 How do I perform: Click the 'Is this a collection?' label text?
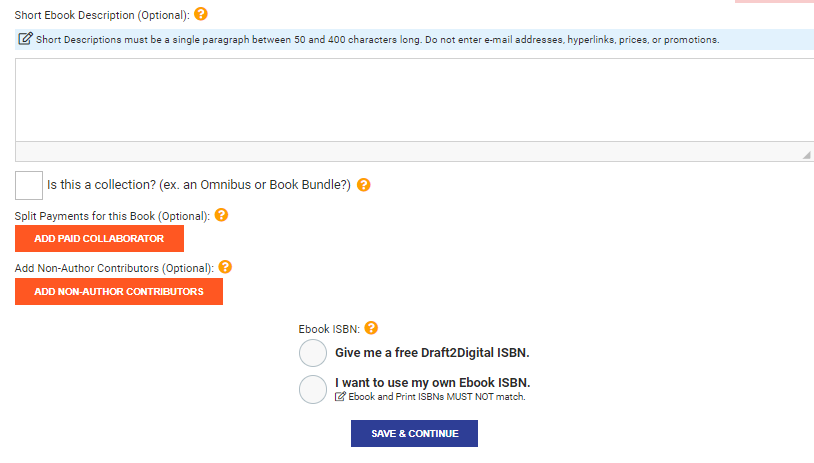198,185
